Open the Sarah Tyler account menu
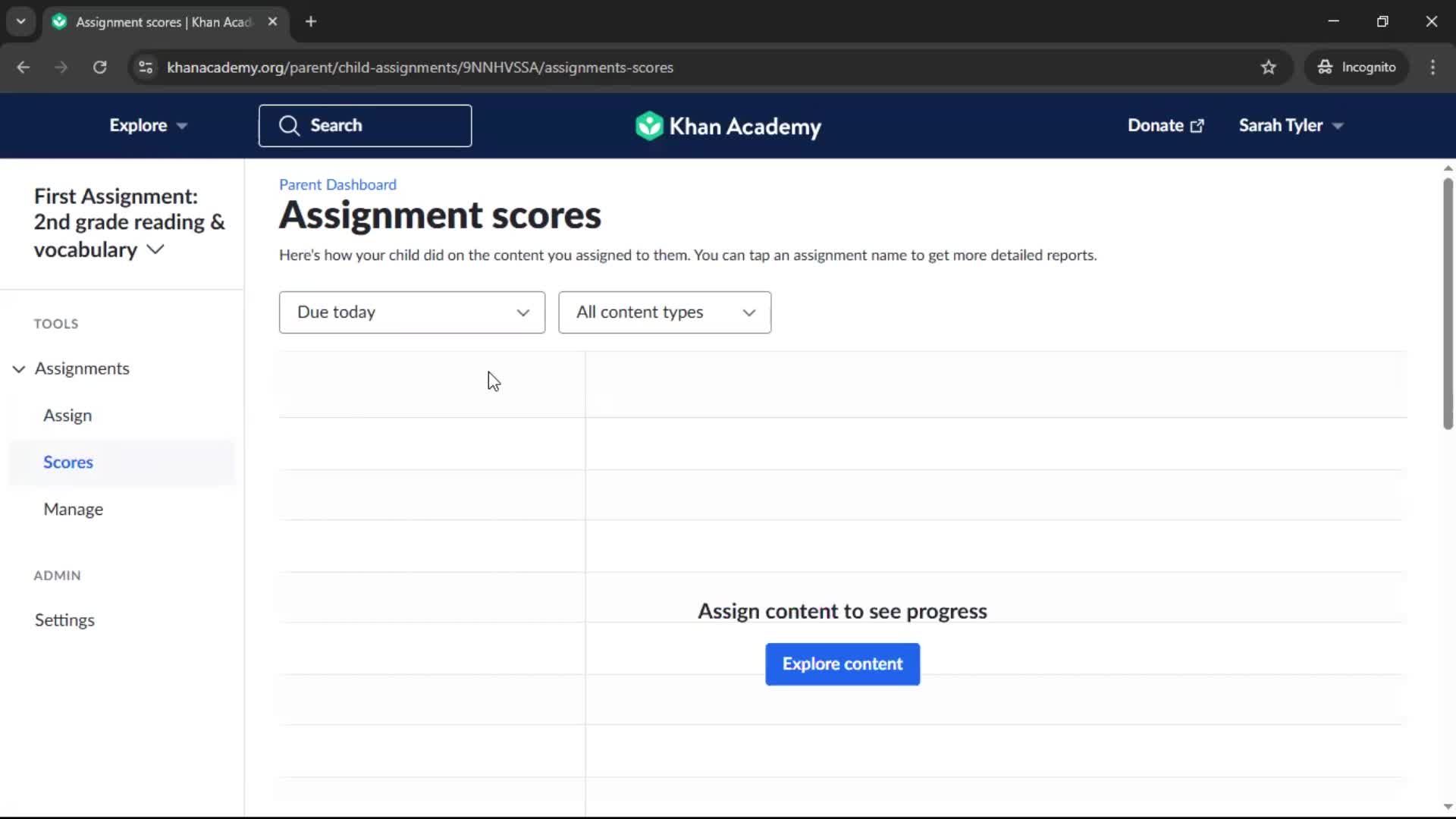 pyautogui.click(x=1290, y=126)
